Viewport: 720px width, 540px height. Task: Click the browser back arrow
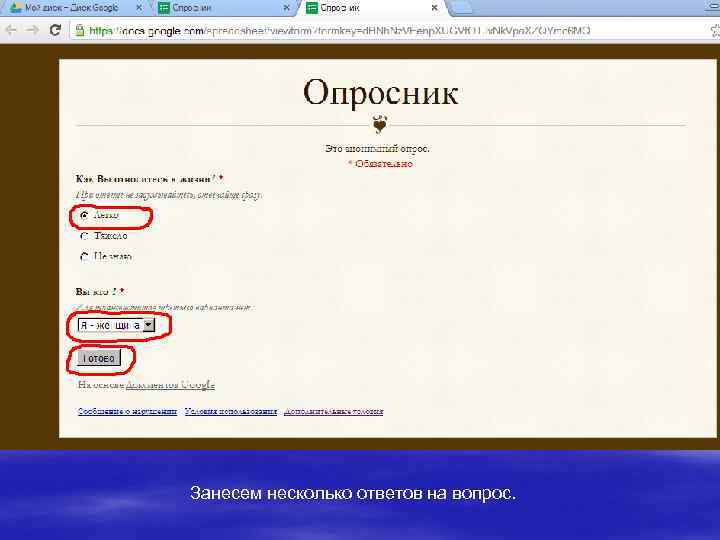click(x=11, y=30)
